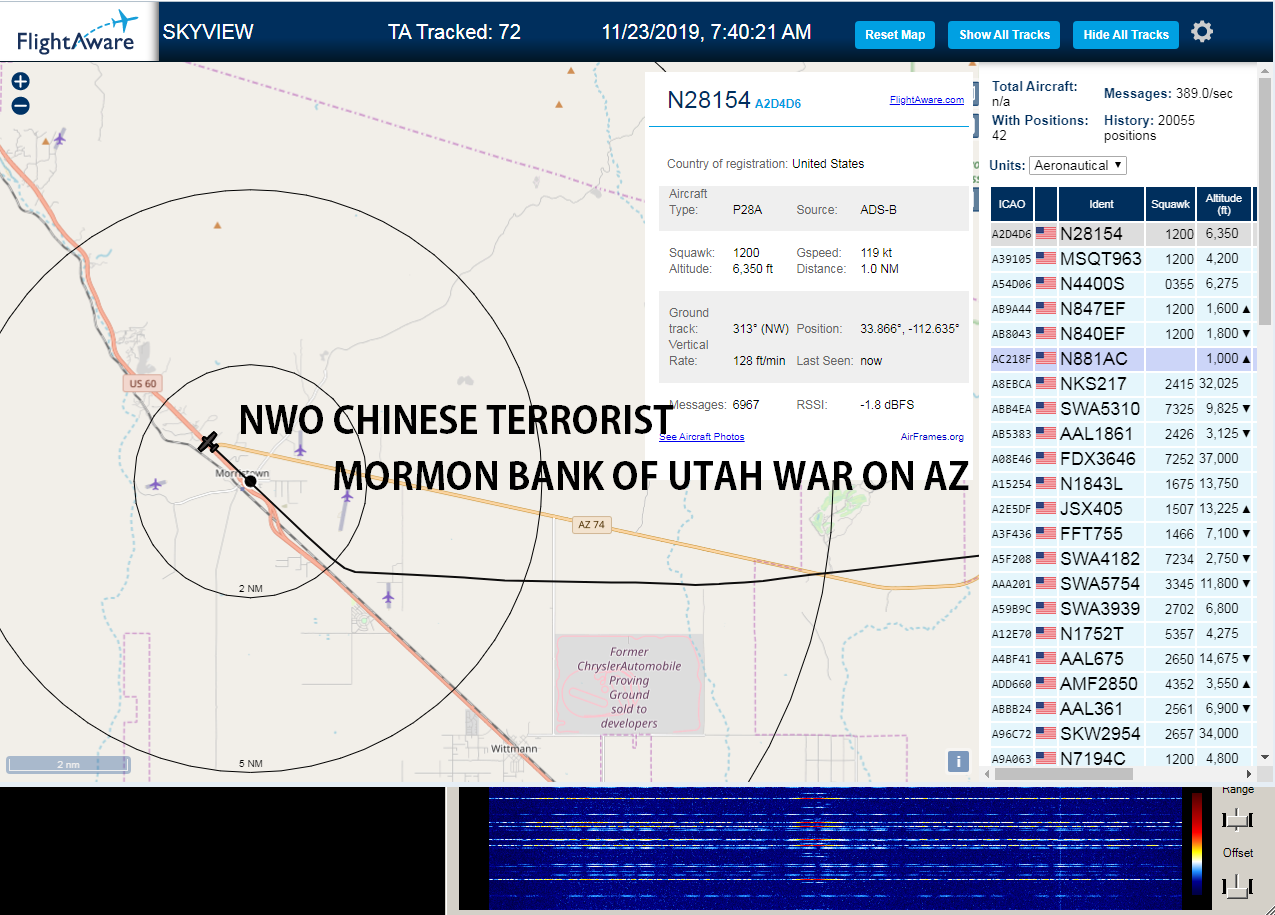This screenshot has height=915, width=1275.
Task: Click the FlightAware logo
Action: tap(77, 32)
